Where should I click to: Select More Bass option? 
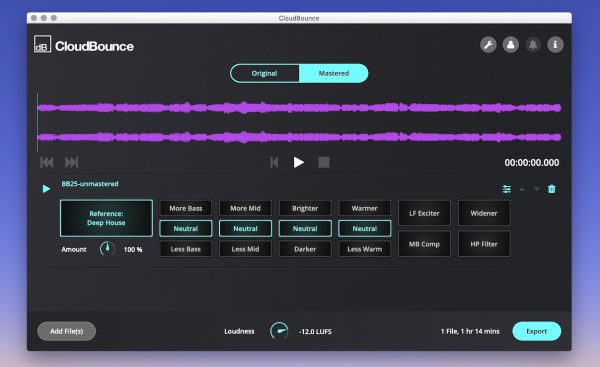click(186, 208)
